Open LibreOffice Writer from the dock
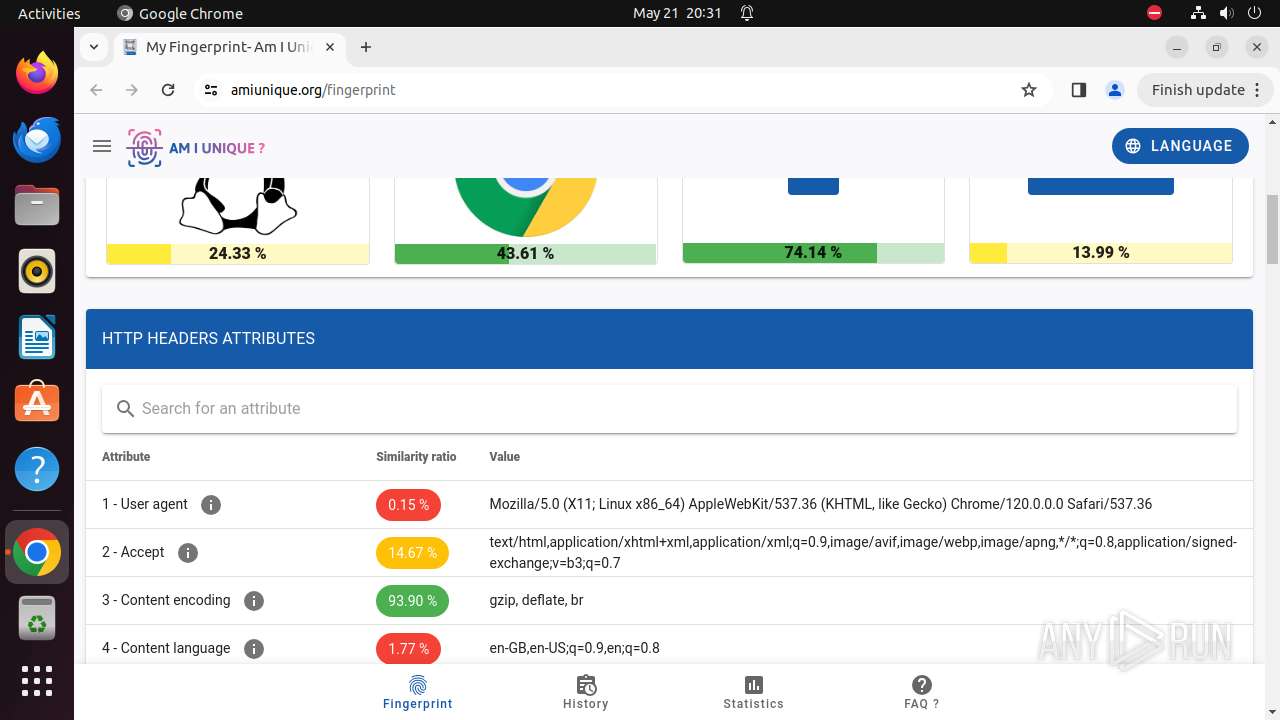This screenshot has width=1280, height=720. [x=37, y=337]
